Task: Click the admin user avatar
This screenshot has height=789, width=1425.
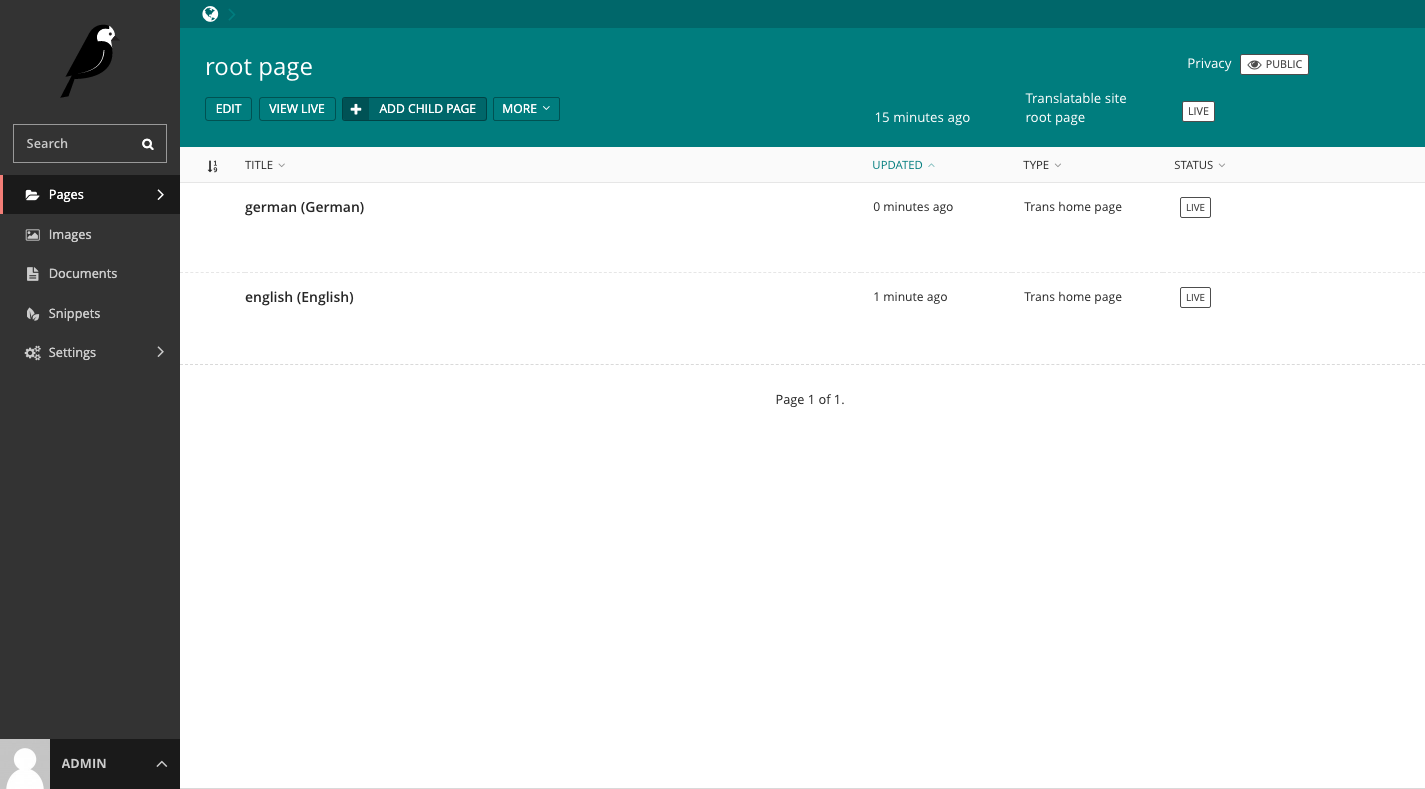Action: (25, 764)
